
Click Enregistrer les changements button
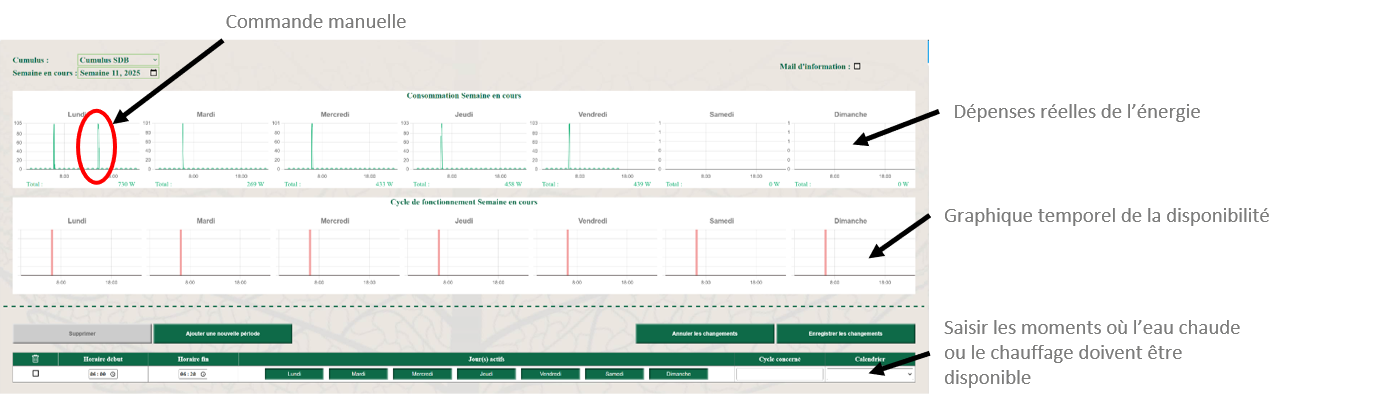pos(845,334)
